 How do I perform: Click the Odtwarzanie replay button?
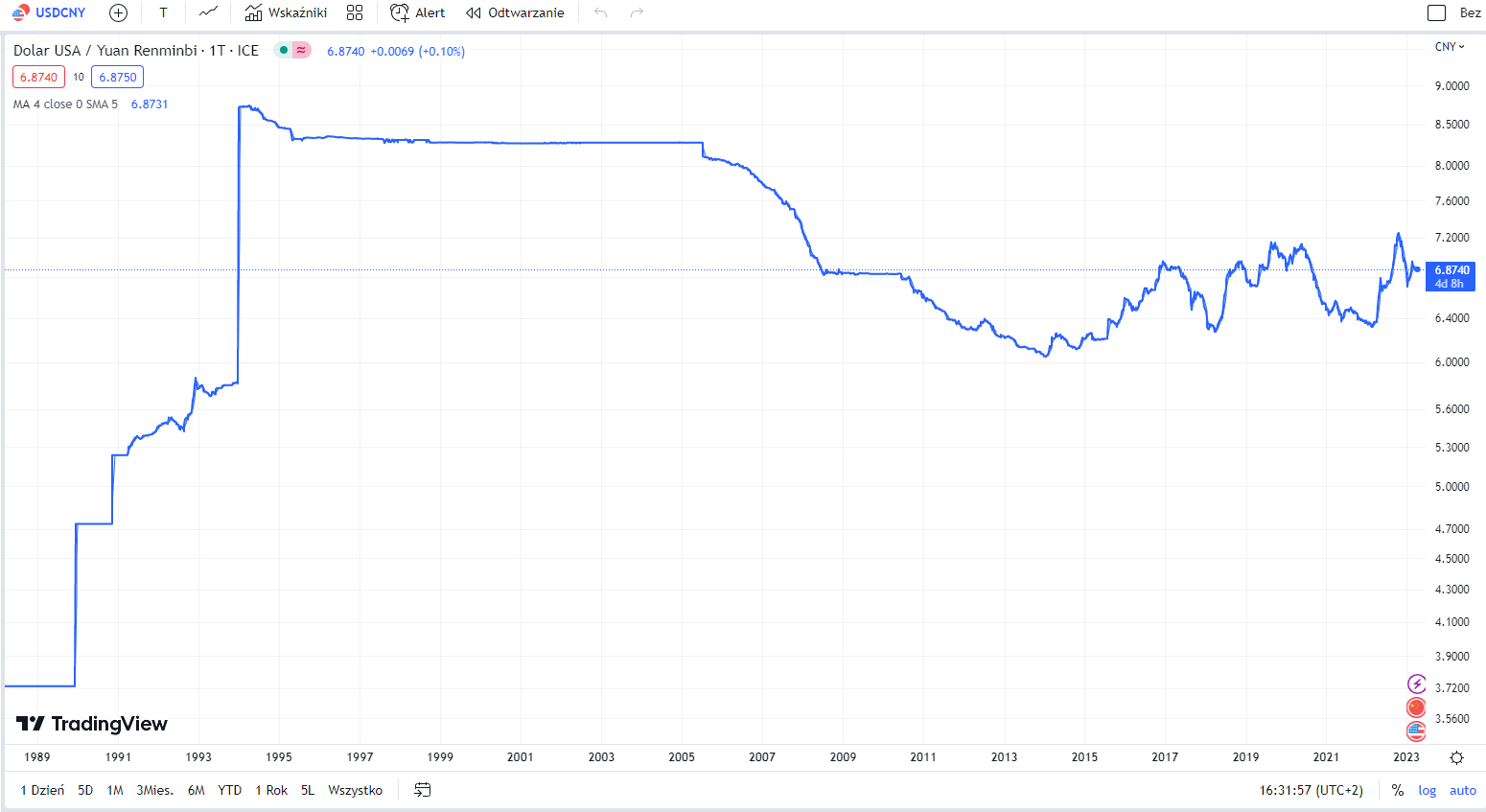pyautogui.click(x=515, y=12)
